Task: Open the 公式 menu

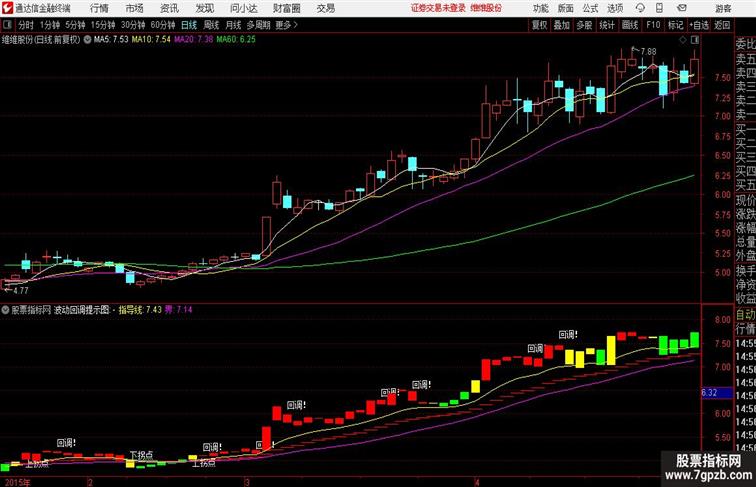Action: (590, 8)
